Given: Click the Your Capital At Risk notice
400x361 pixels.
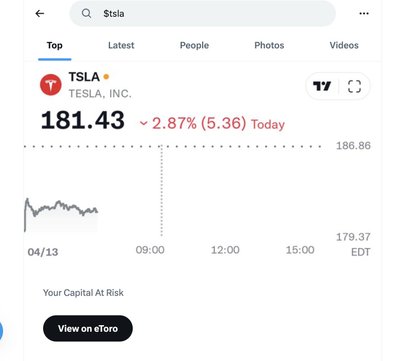Looking at the screenshot, I should (x=83, y=293).
